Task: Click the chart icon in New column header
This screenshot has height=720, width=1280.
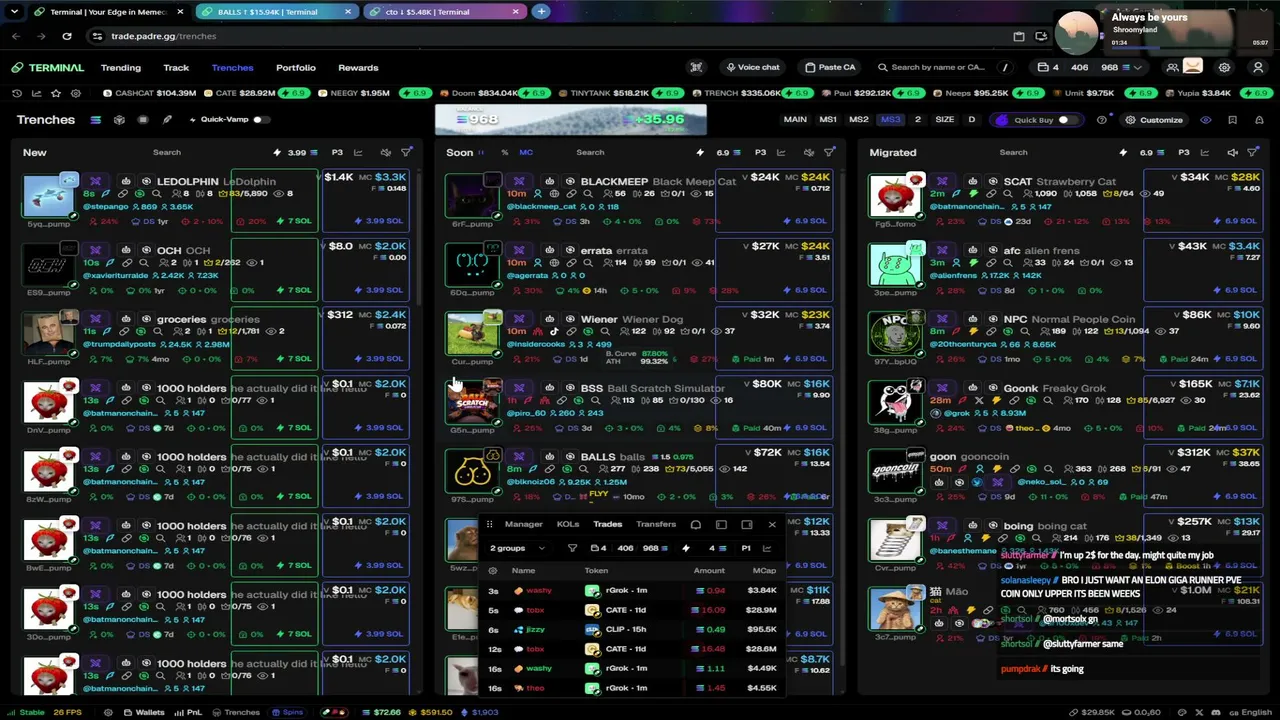Action: (360, 152)
